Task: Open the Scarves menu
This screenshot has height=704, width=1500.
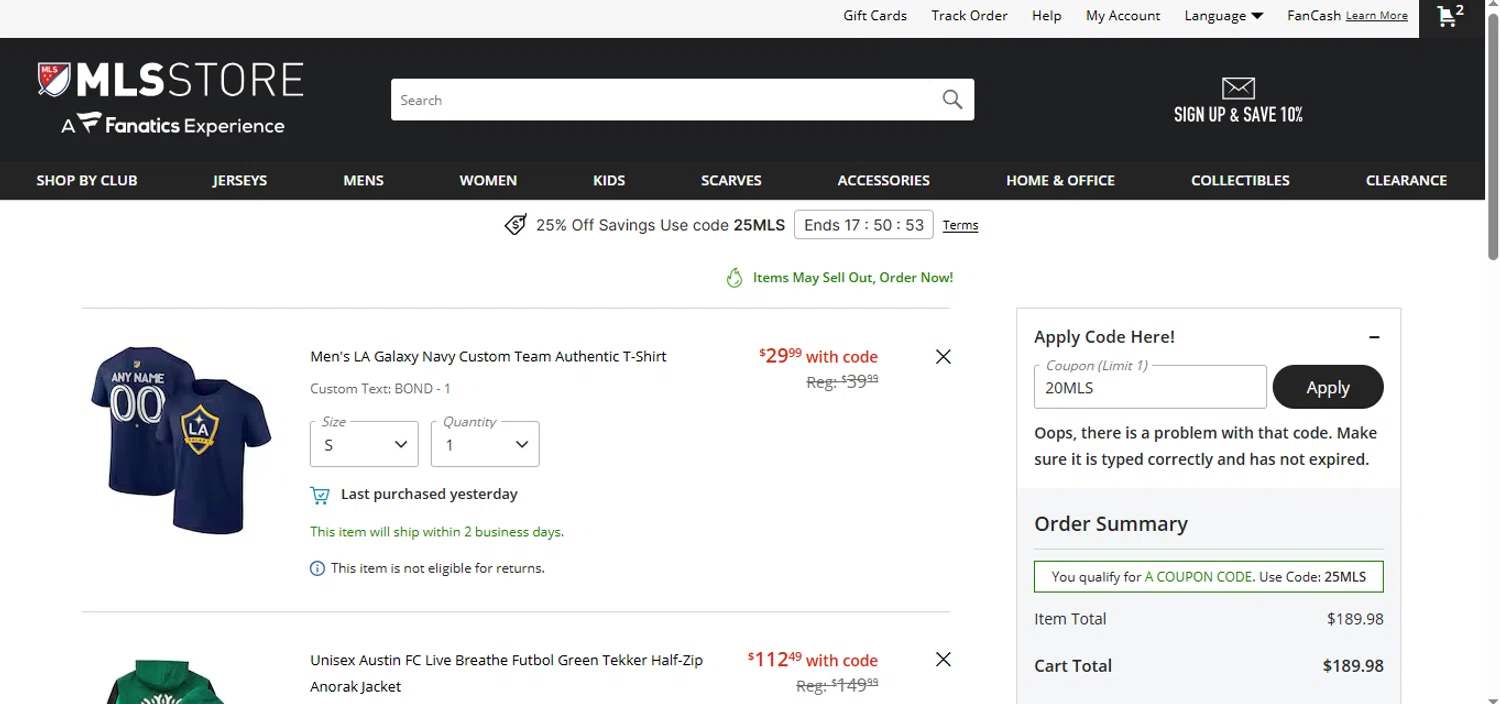Action: coord(731,181)
